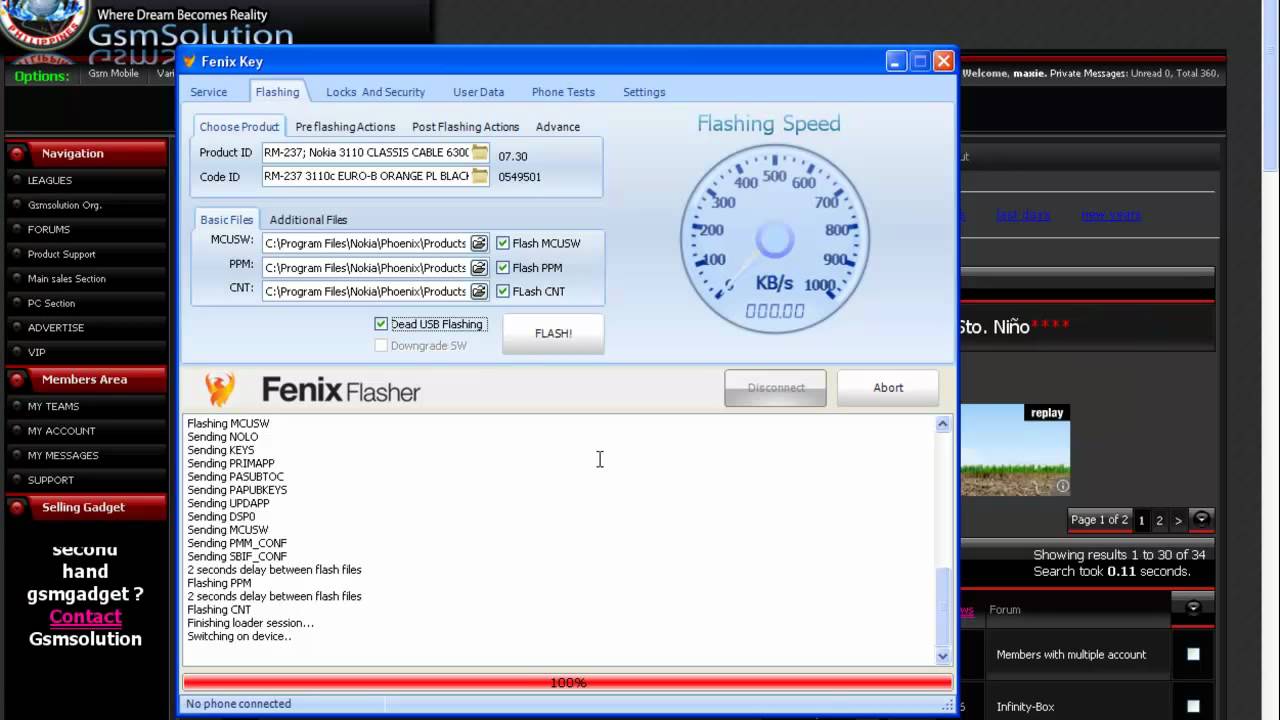Click the red 100% progress bar
1280x720 pixels.
coord(567,683)
